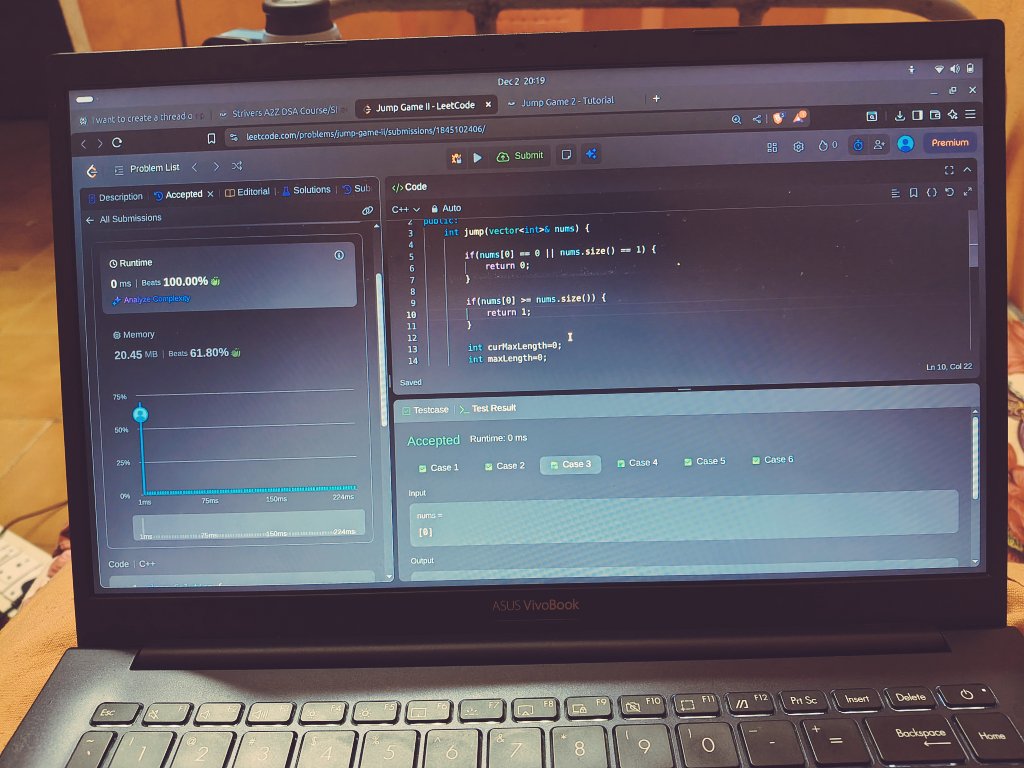
Task: Click the LeetCode logo icon
Action: [x=92, y=171]
